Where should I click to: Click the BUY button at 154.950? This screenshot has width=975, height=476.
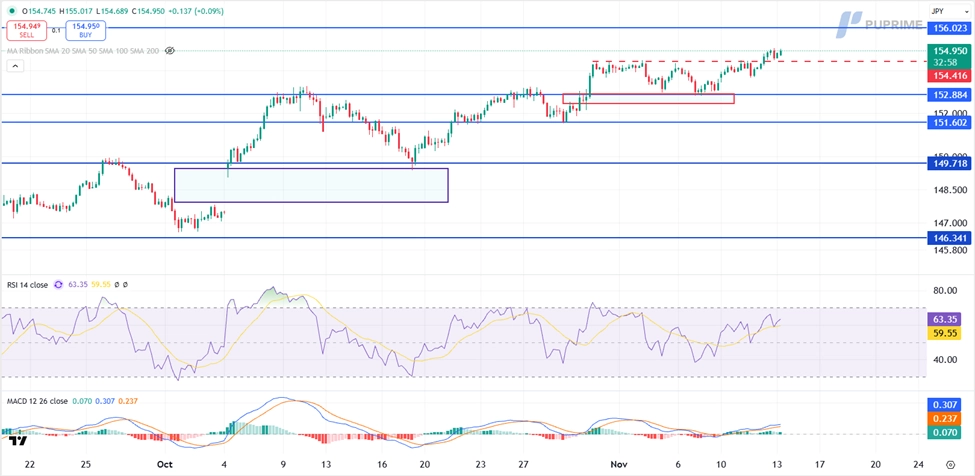86,31
